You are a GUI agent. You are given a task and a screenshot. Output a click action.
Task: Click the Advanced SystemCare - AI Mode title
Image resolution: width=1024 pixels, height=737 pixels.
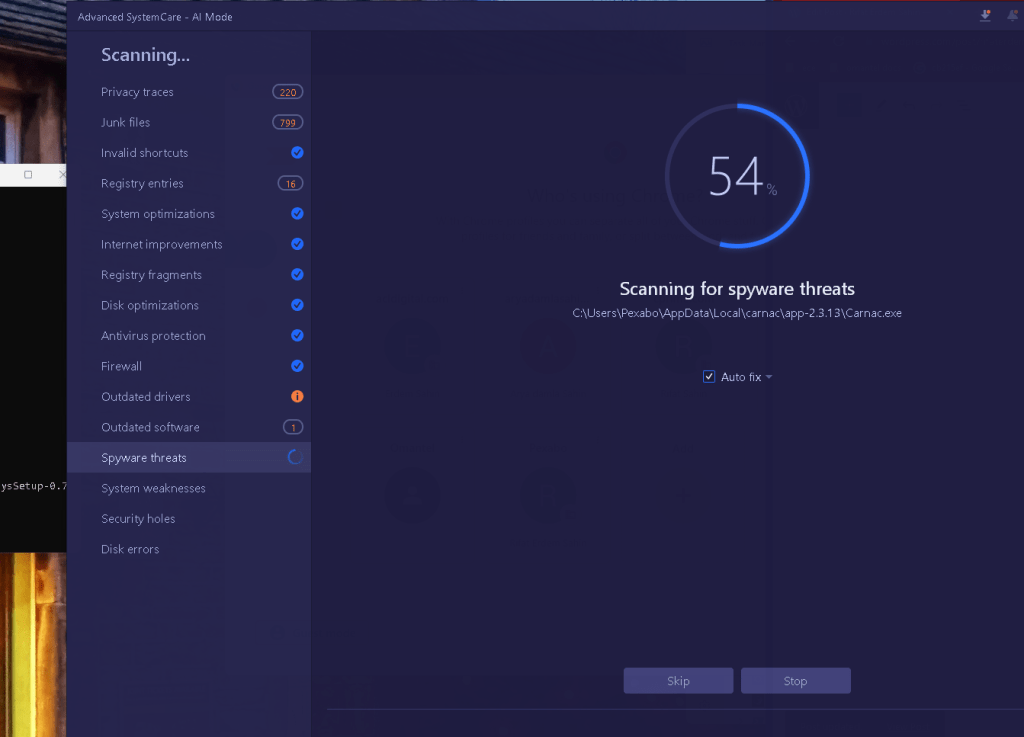tap(155, 17)
